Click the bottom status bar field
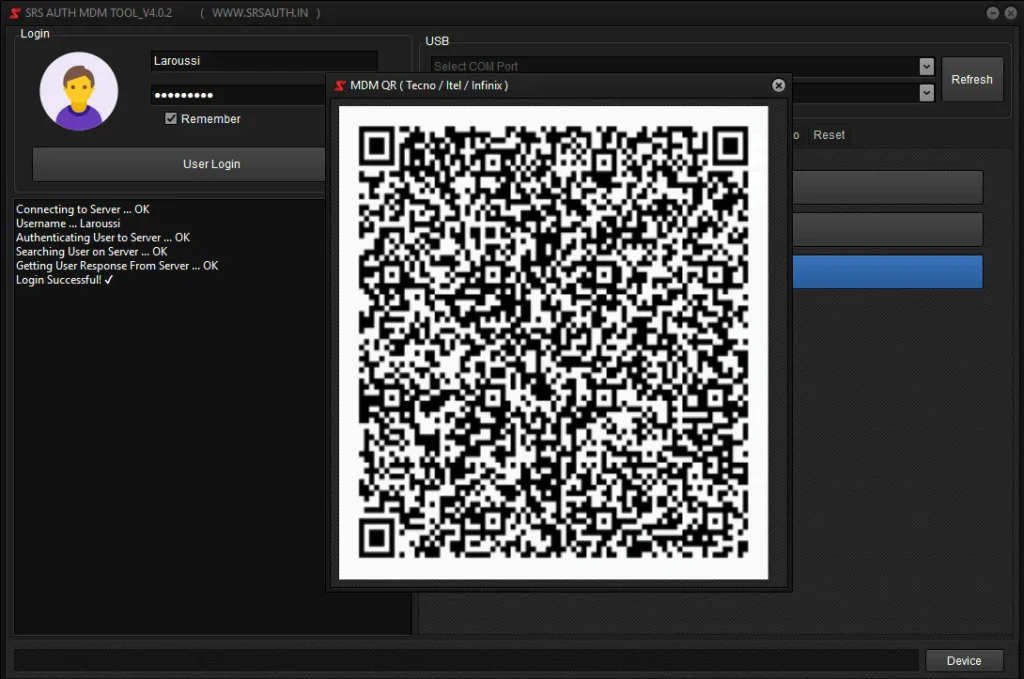This screenshot has width=1024, height=679. pyautogui.click(x=466, y=661)
